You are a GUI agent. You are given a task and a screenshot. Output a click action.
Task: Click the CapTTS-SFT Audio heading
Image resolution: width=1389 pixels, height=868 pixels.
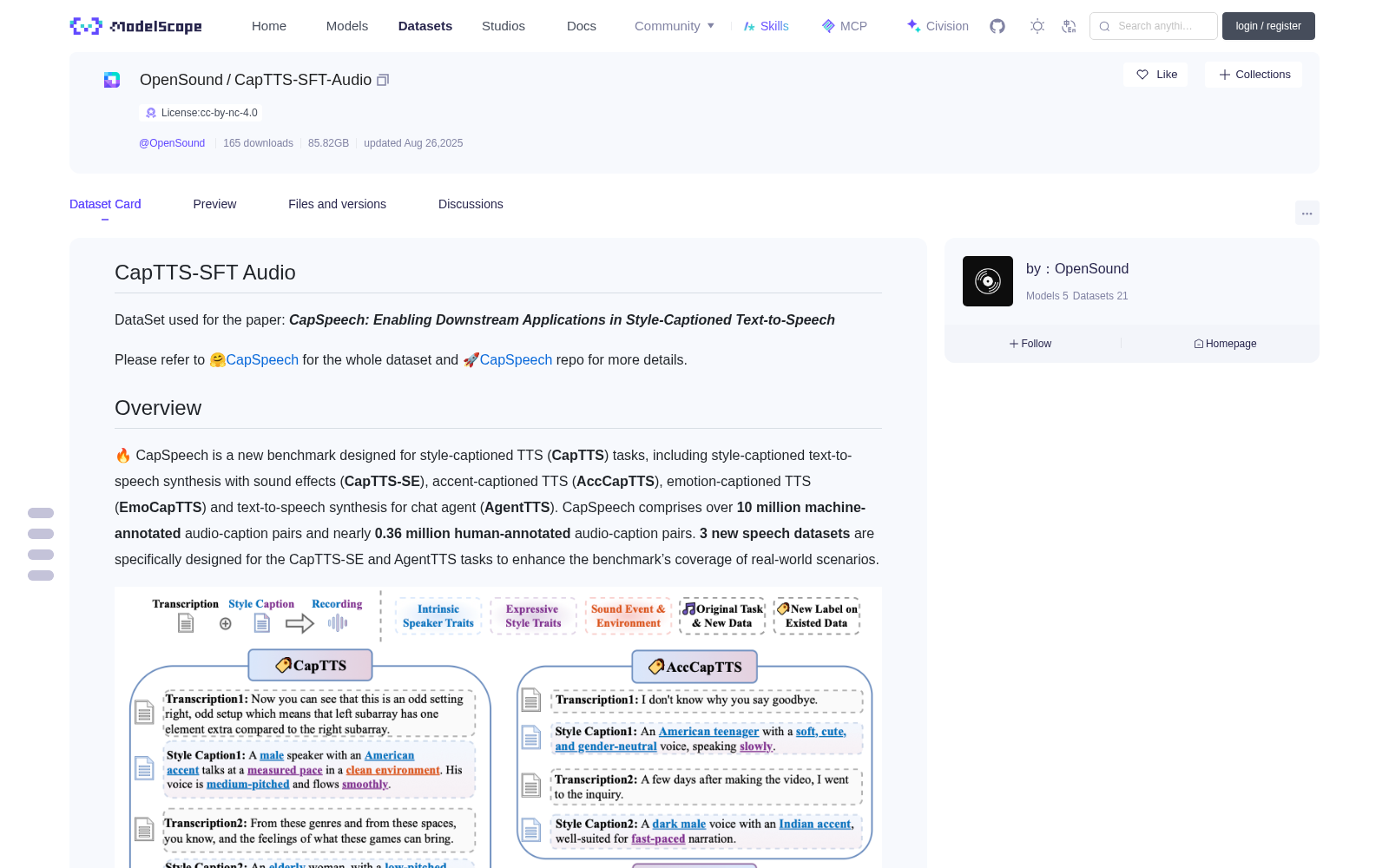205,273
